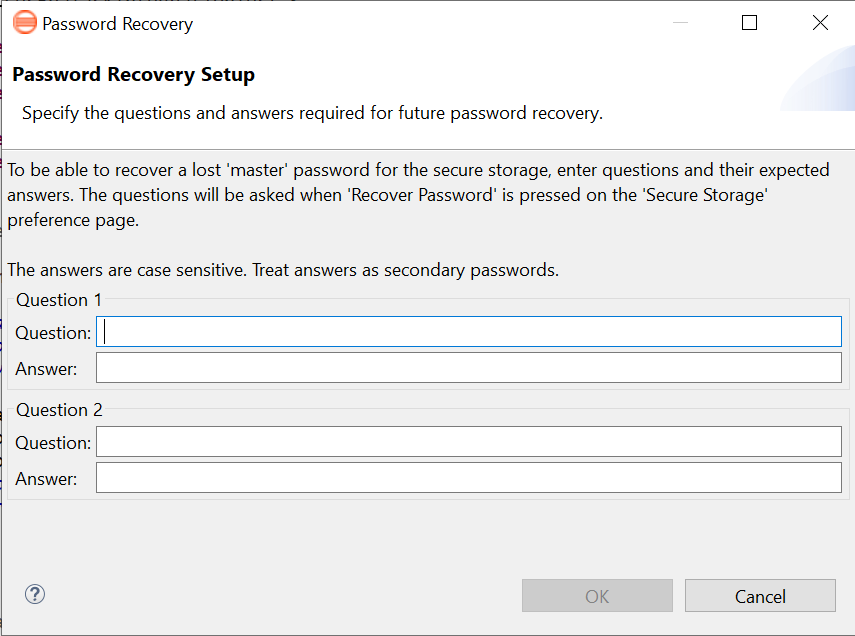
Task: Click the 'Answer:' label in Question 2 group
Action: tap(46, 479)
